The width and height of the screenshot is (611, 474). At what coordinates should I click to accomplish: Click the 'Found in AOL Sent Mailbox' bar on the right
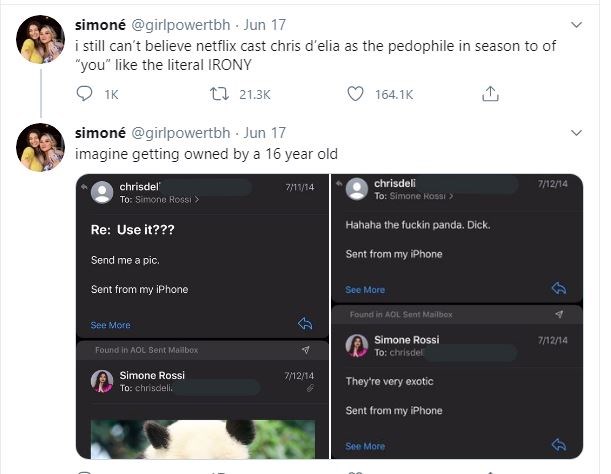point(400,314)
